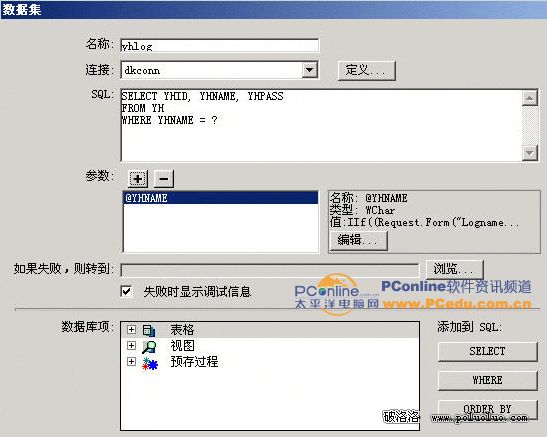Expand the 预存过程 tree node
The image size is (547, 437).
(x=131, y=361)
